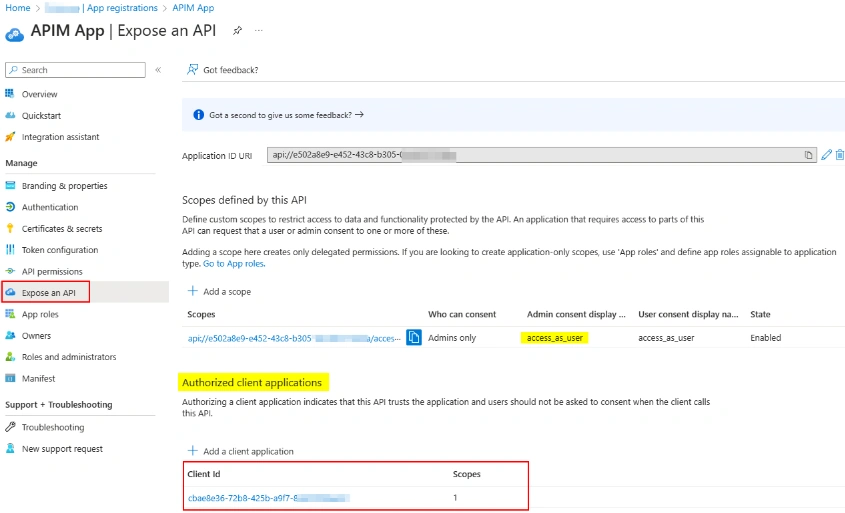Click the Who can consent header
Image resolution: width=845 pixels, height=513 pixels.
(x=462, y=315)
